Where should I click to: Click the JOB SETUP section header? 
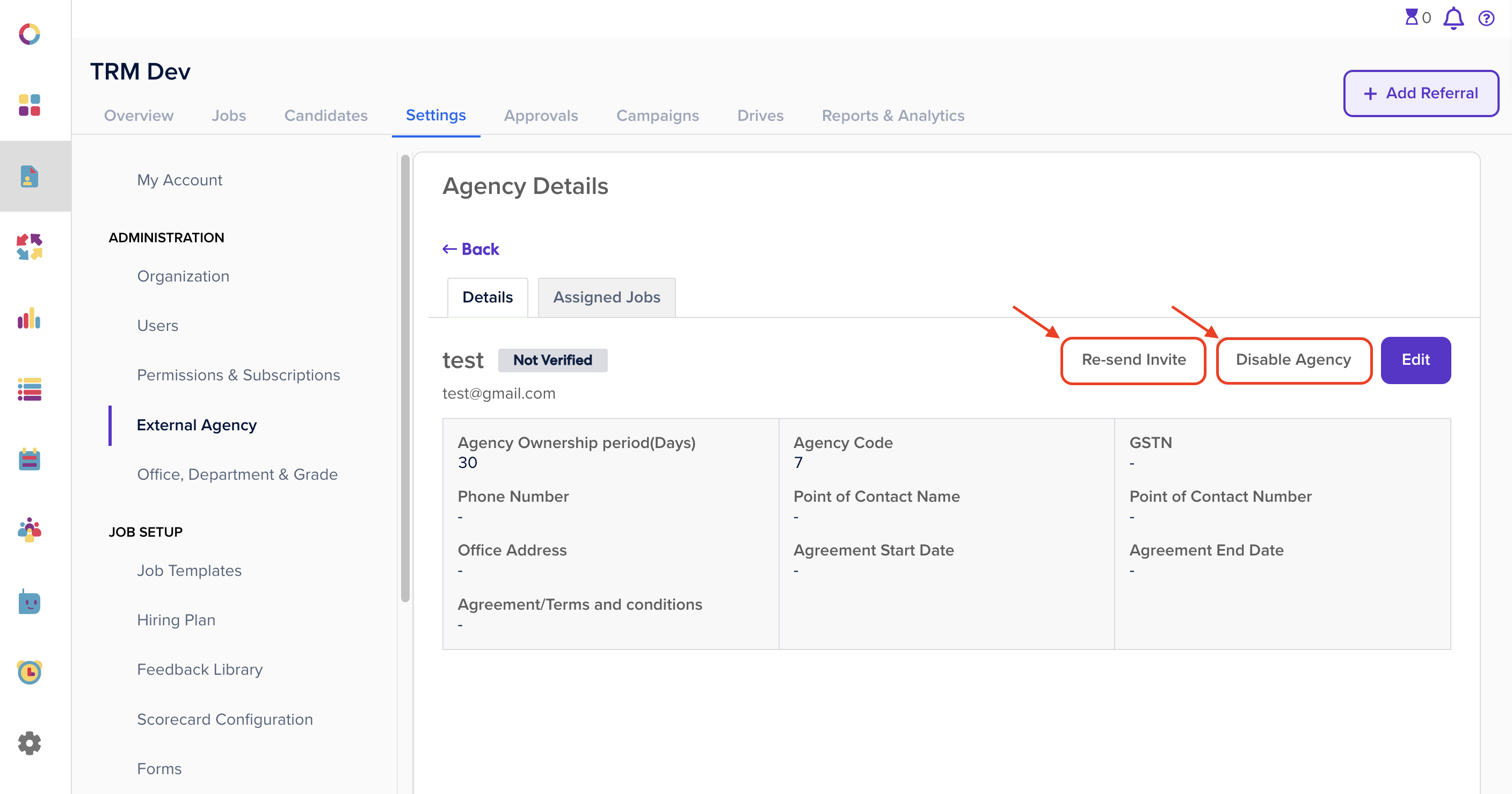(146, 531)
